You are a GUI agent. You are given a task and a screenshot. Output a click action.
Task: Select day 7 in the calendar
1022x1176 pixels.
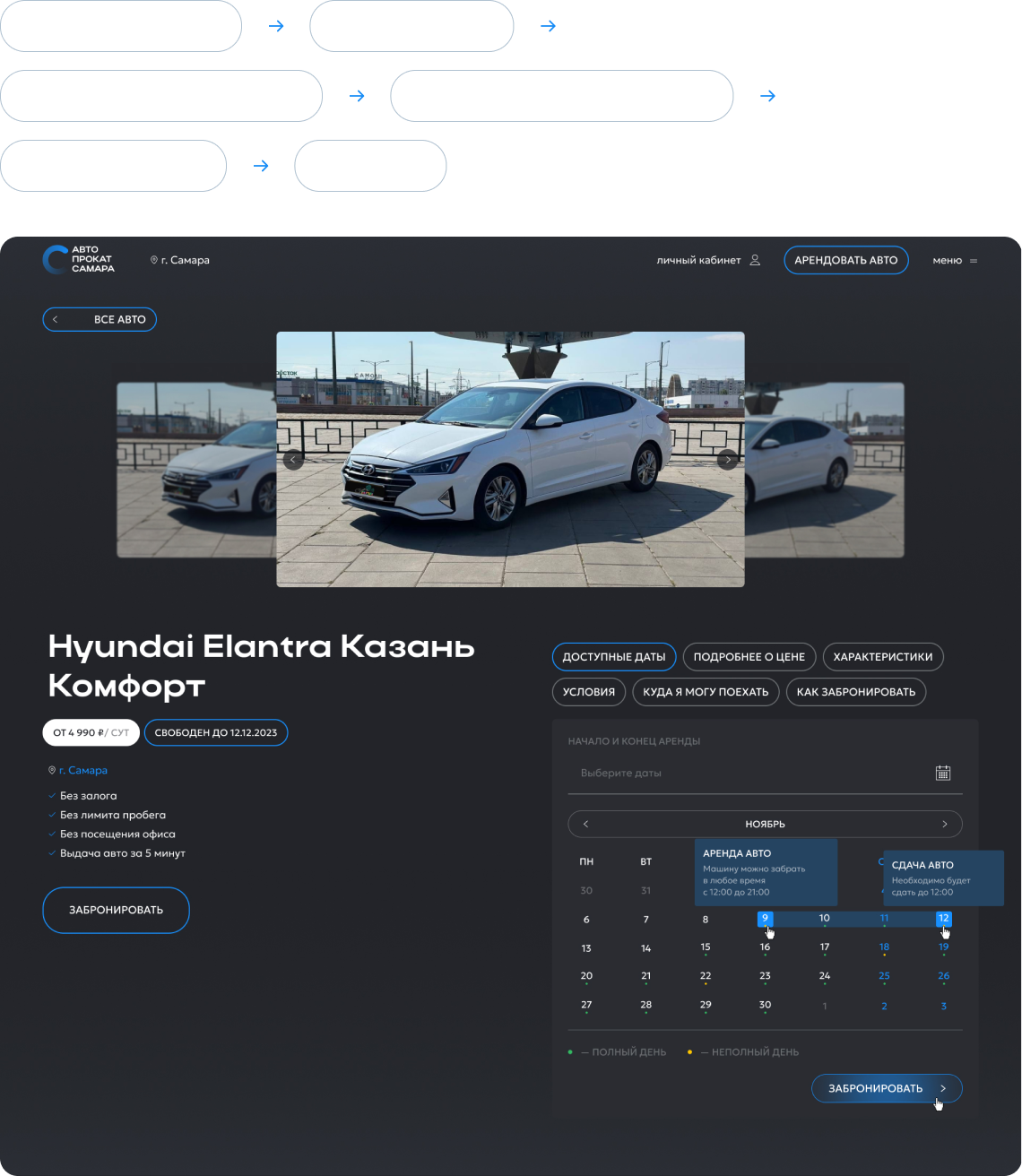(645, 920)
